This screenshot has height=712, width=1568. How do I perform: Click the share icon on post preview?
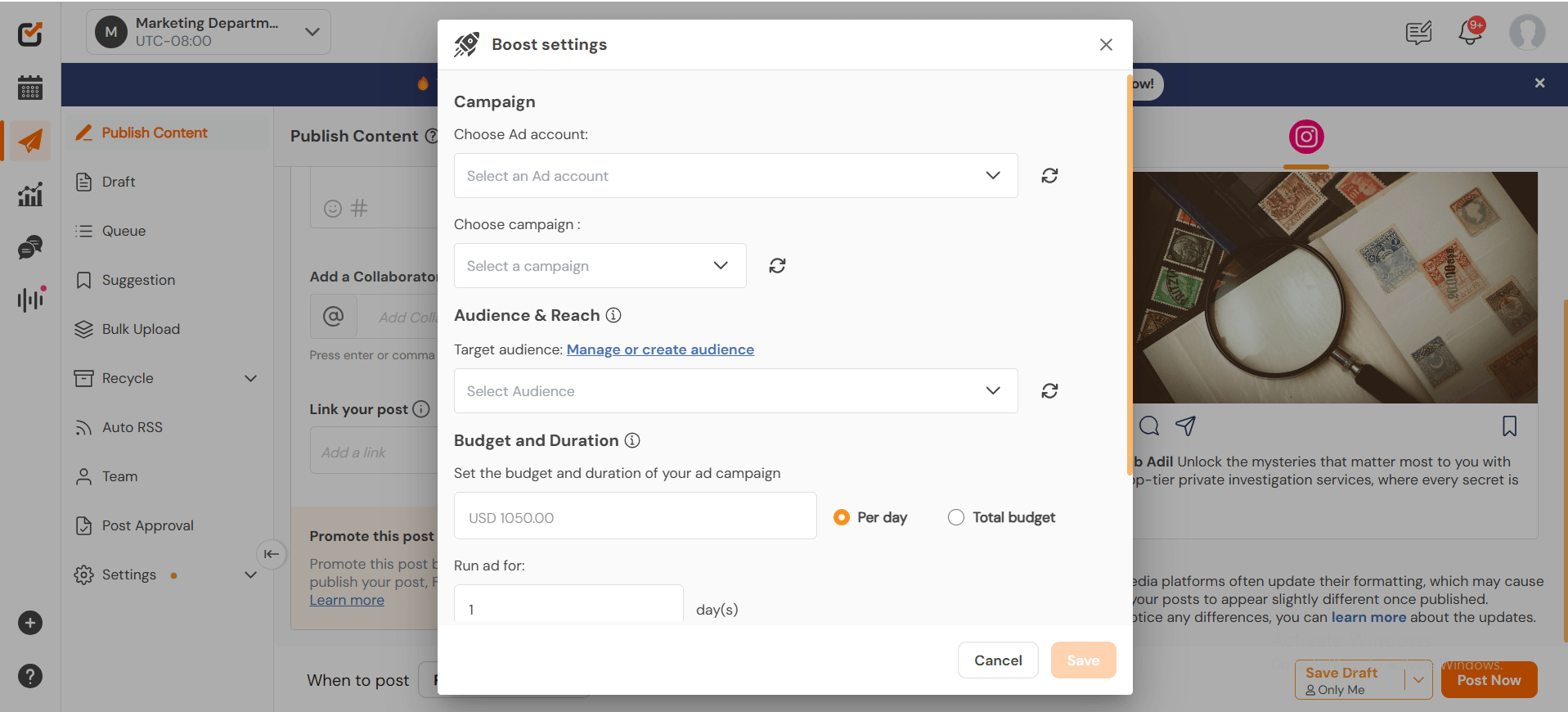[x=1185, y=426]
